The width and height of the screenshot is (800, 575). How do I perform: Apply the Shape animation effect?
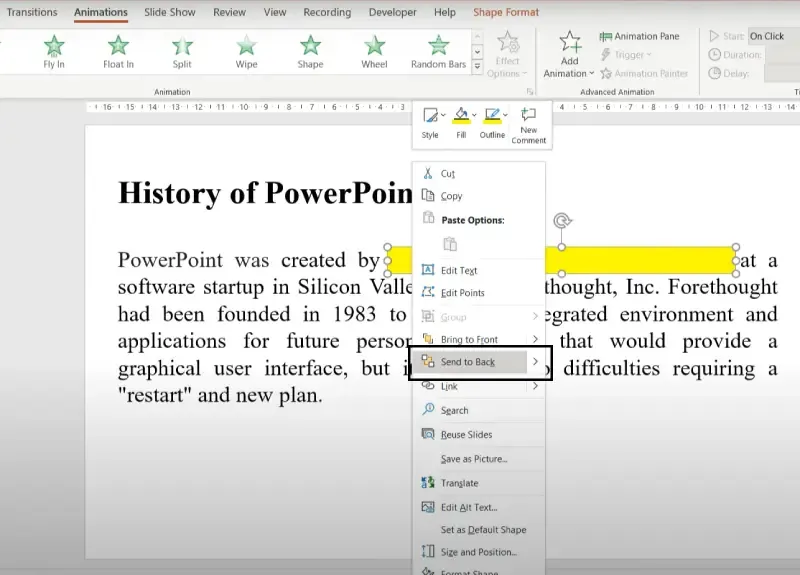[310, 52]
